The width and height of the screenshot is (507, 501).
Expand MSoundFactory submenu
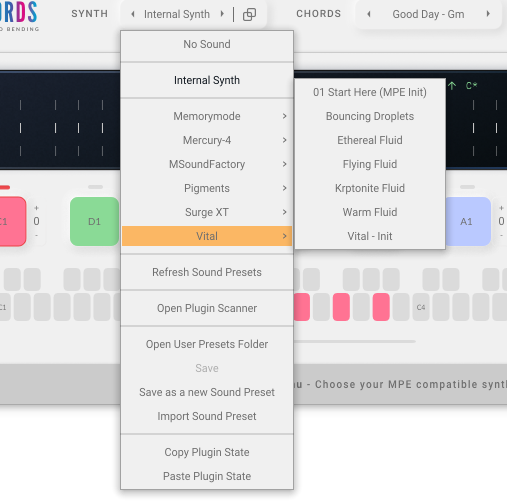(207, 164)
